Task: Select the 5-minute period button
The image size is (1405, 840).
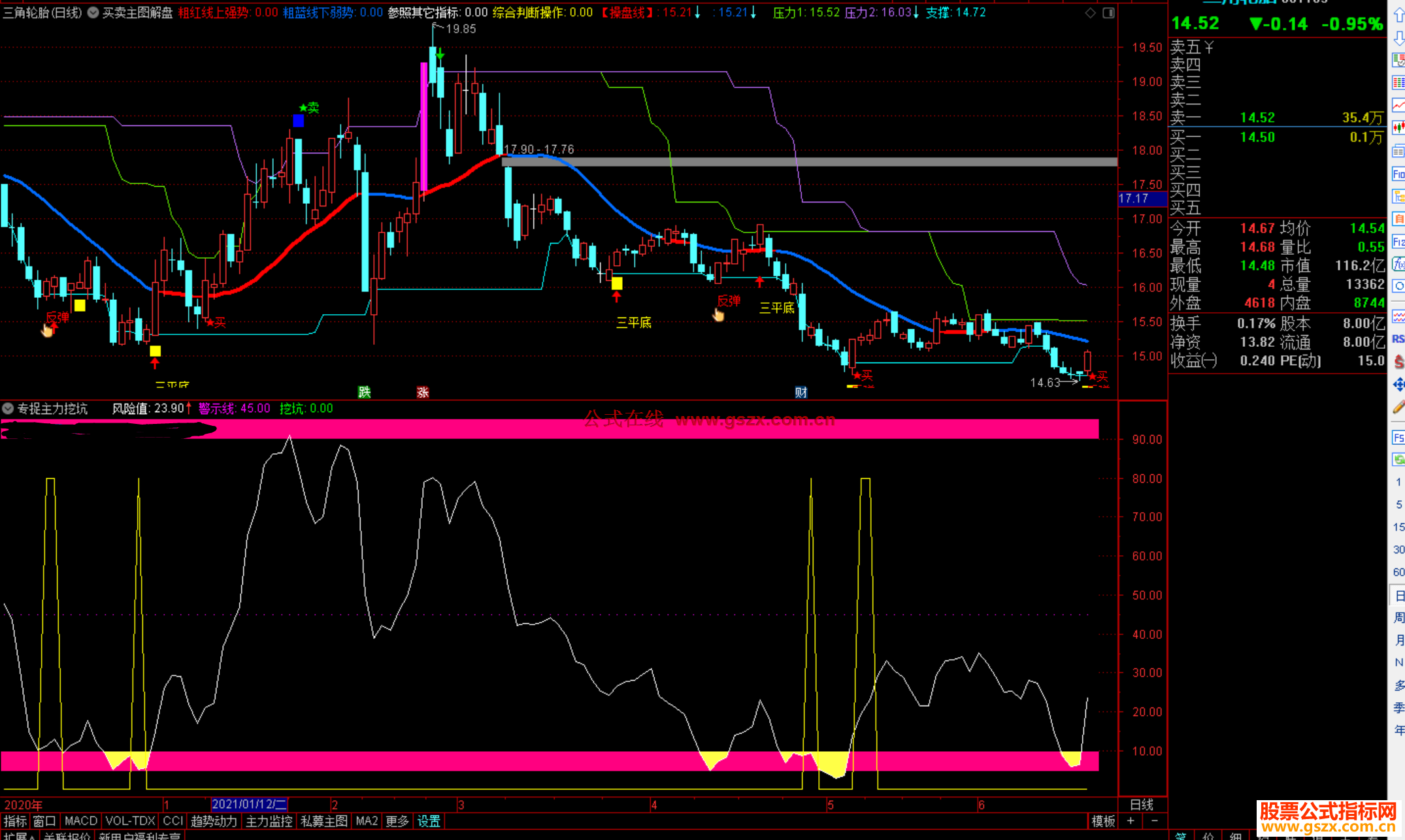Action: point(1398,504)
